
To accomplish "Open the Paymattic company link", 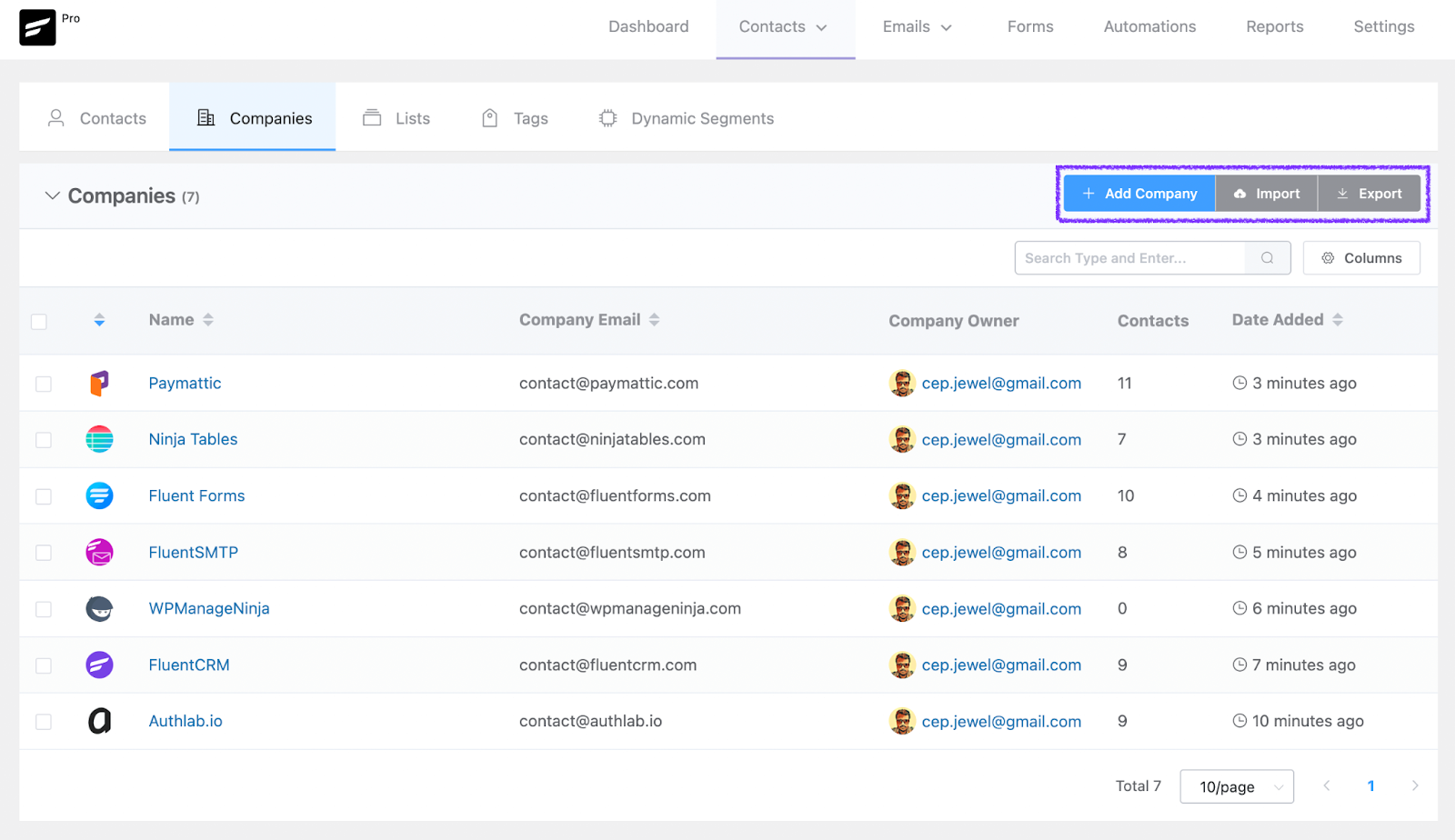I will pyautogui.click(x=185, y=384).
